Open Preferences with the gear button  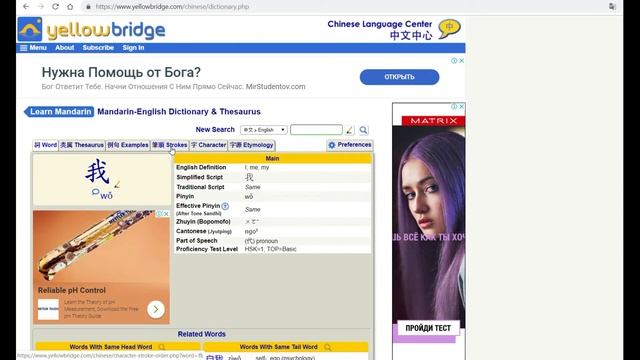tap(350, 145)
